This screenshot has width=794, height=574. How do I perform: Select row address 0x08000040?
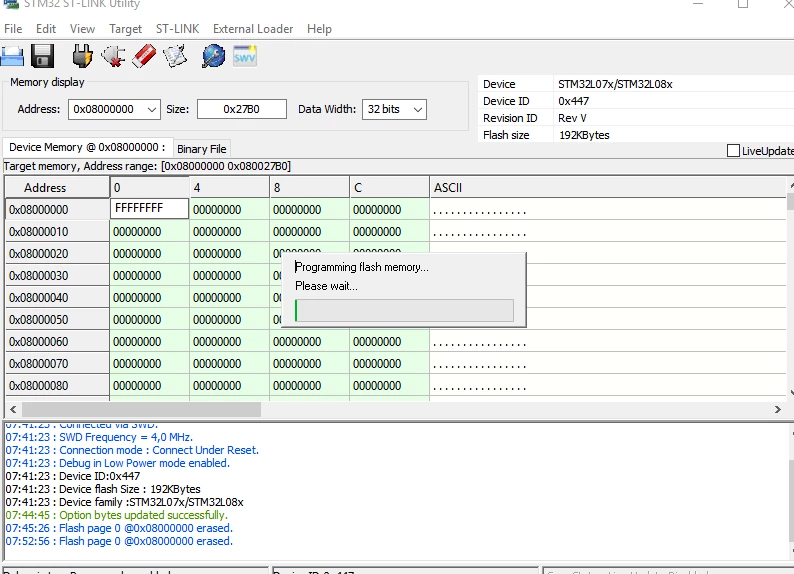tap(57, 298)
